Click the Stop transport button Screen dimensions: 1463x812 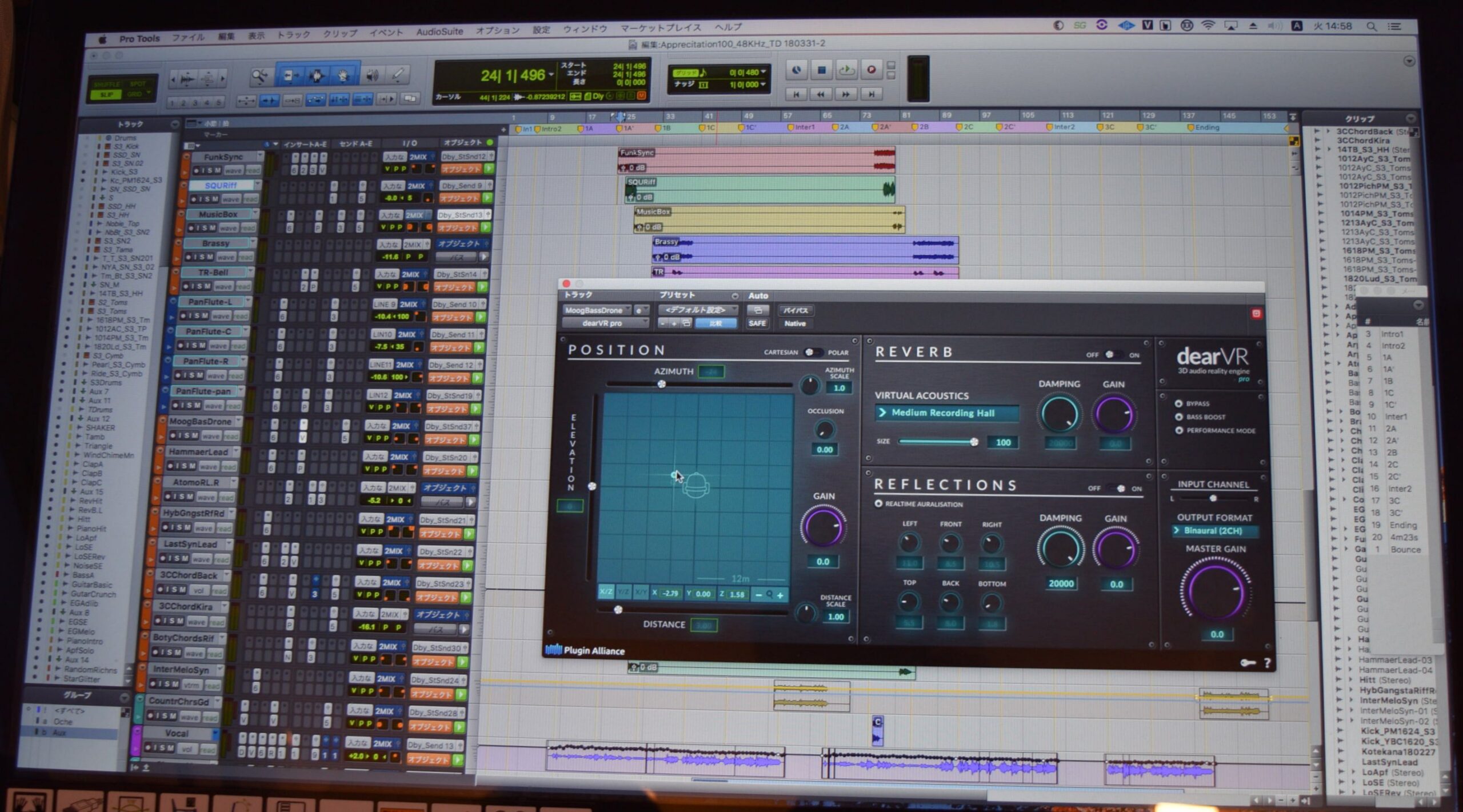click(x=821, y=70)
